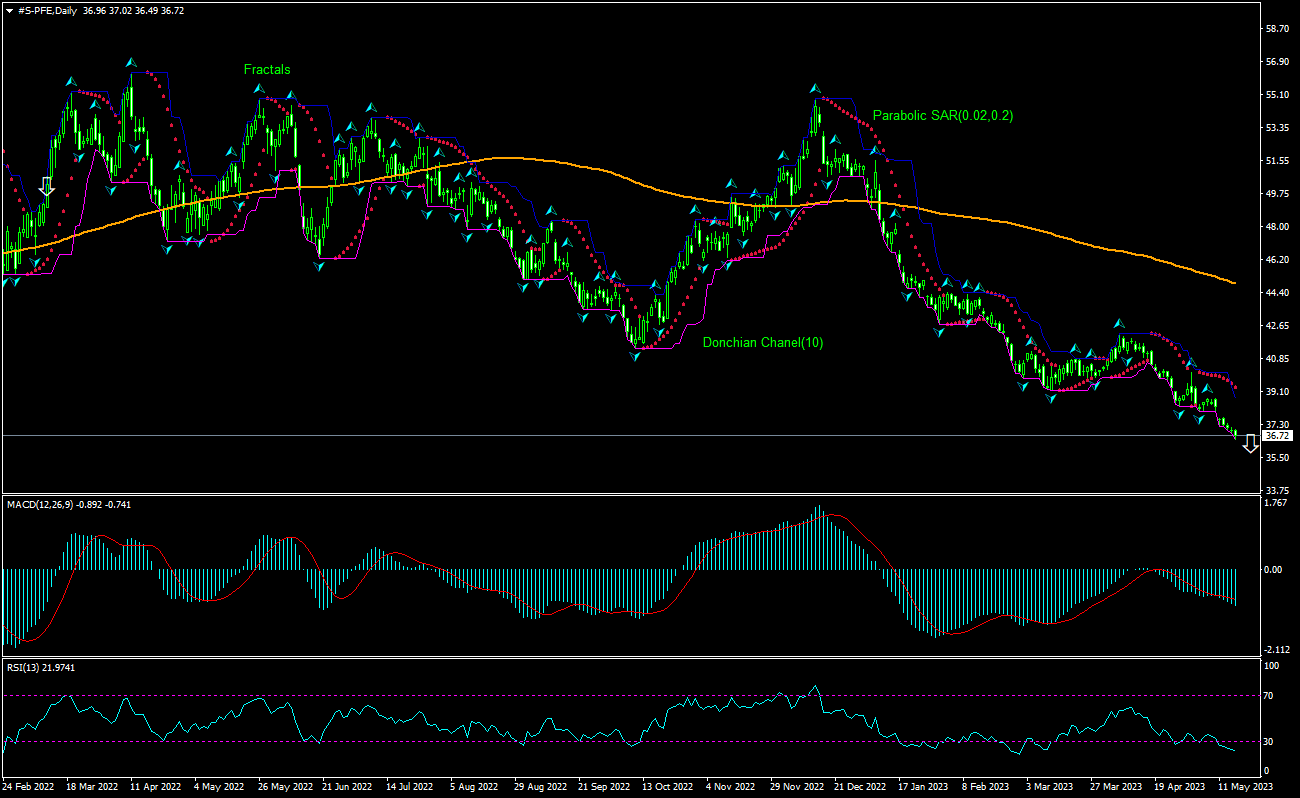Click the 13 Oct 2022 date on time axis

pyautogui.click(x=667, y=787)
